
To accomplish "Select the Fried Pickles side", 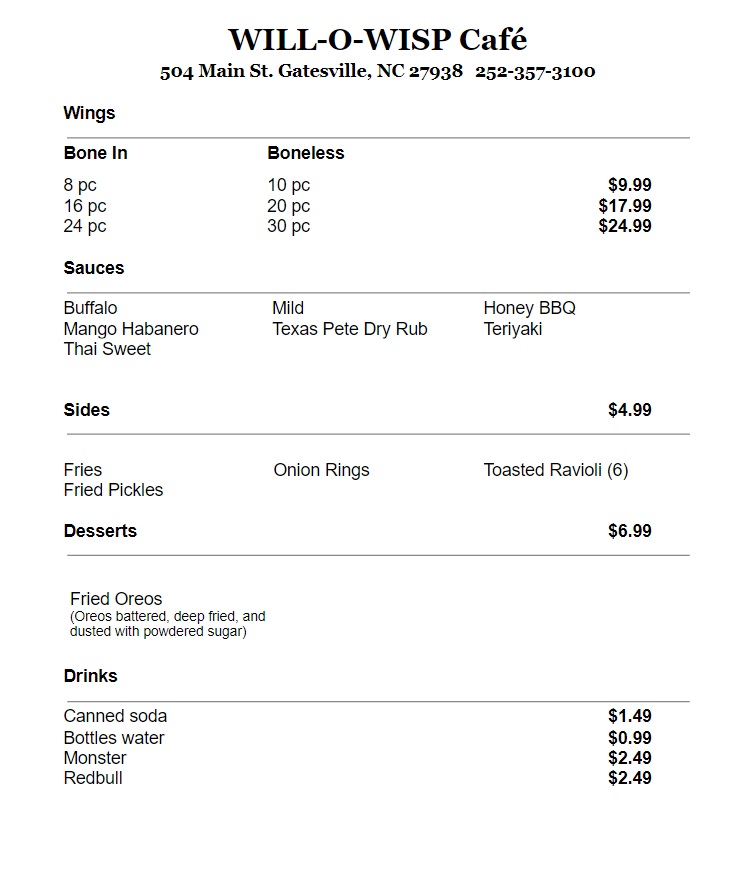I will (x=113, y=490).
